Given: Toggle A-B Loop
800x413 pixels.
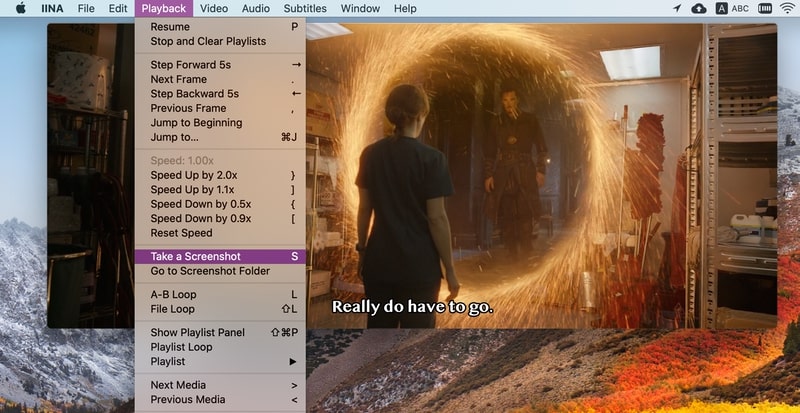Looking at the screenshot, I should (x=220, y=295).
